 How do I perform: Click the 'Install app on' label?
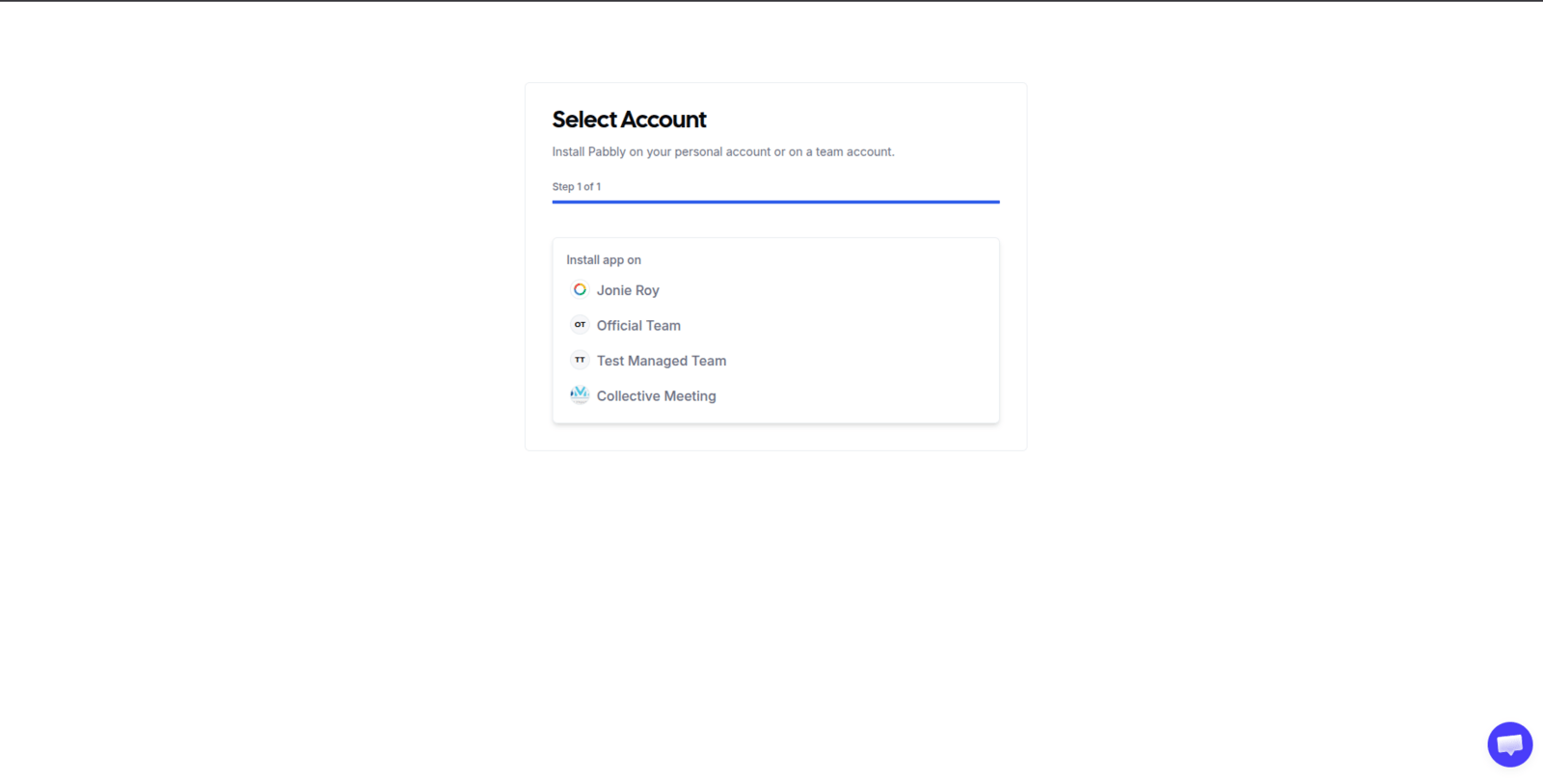click(604, 260)
